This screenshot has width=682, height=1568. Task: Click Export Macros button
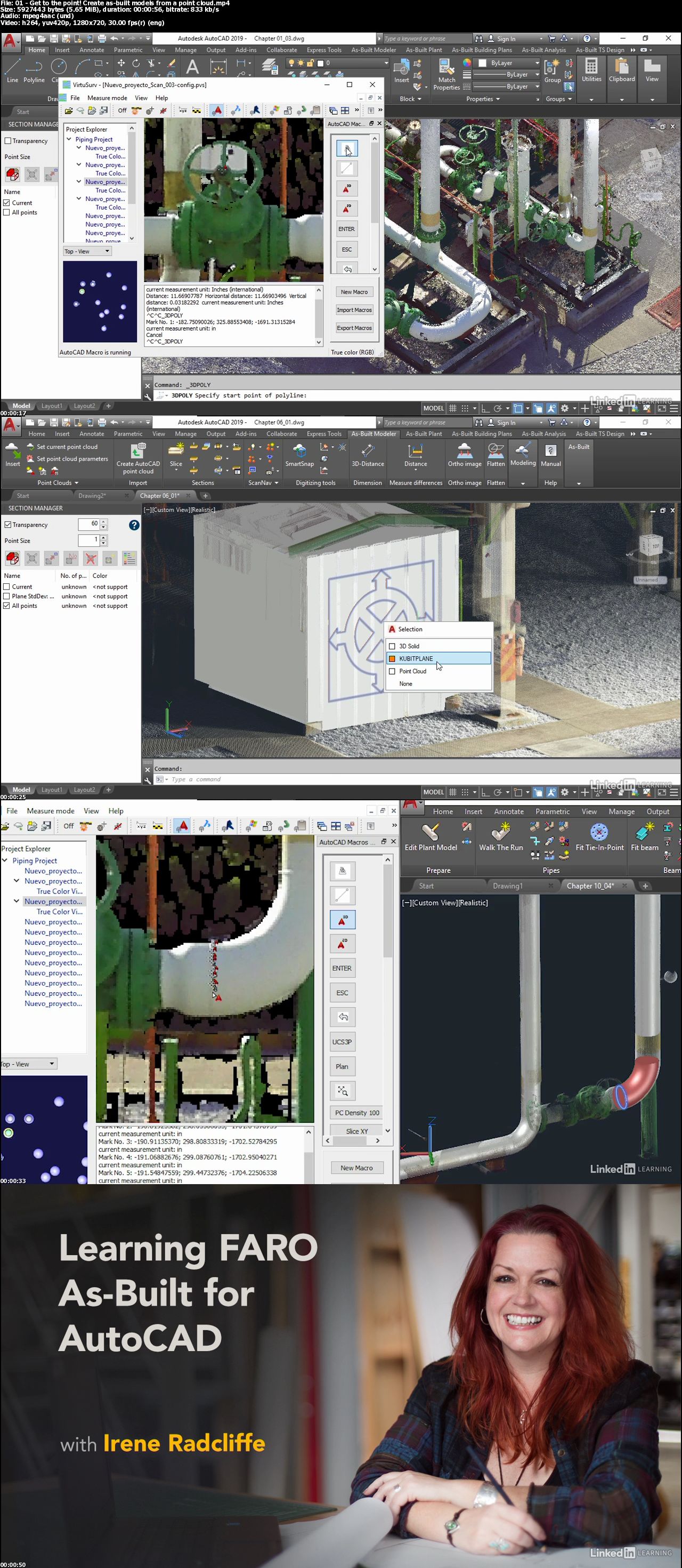354,328
